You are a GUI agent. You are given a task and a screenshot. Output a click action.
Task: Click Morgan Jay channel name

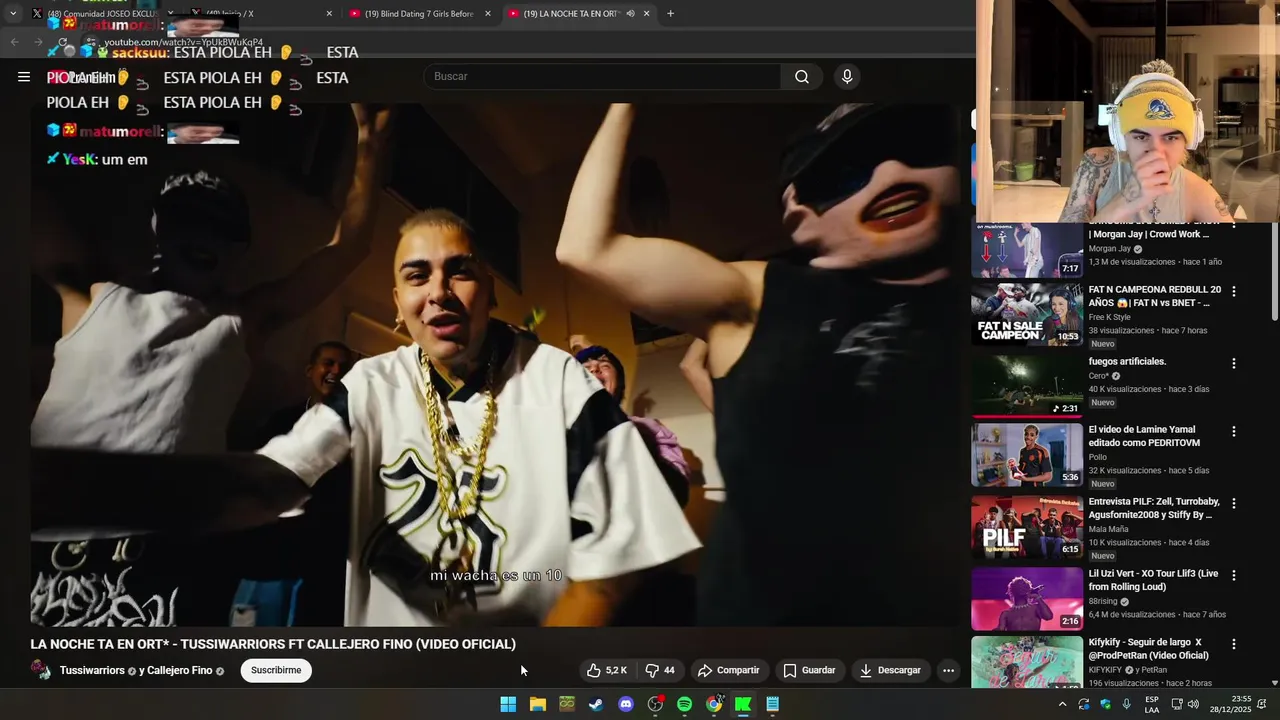tap(1110, 249)
